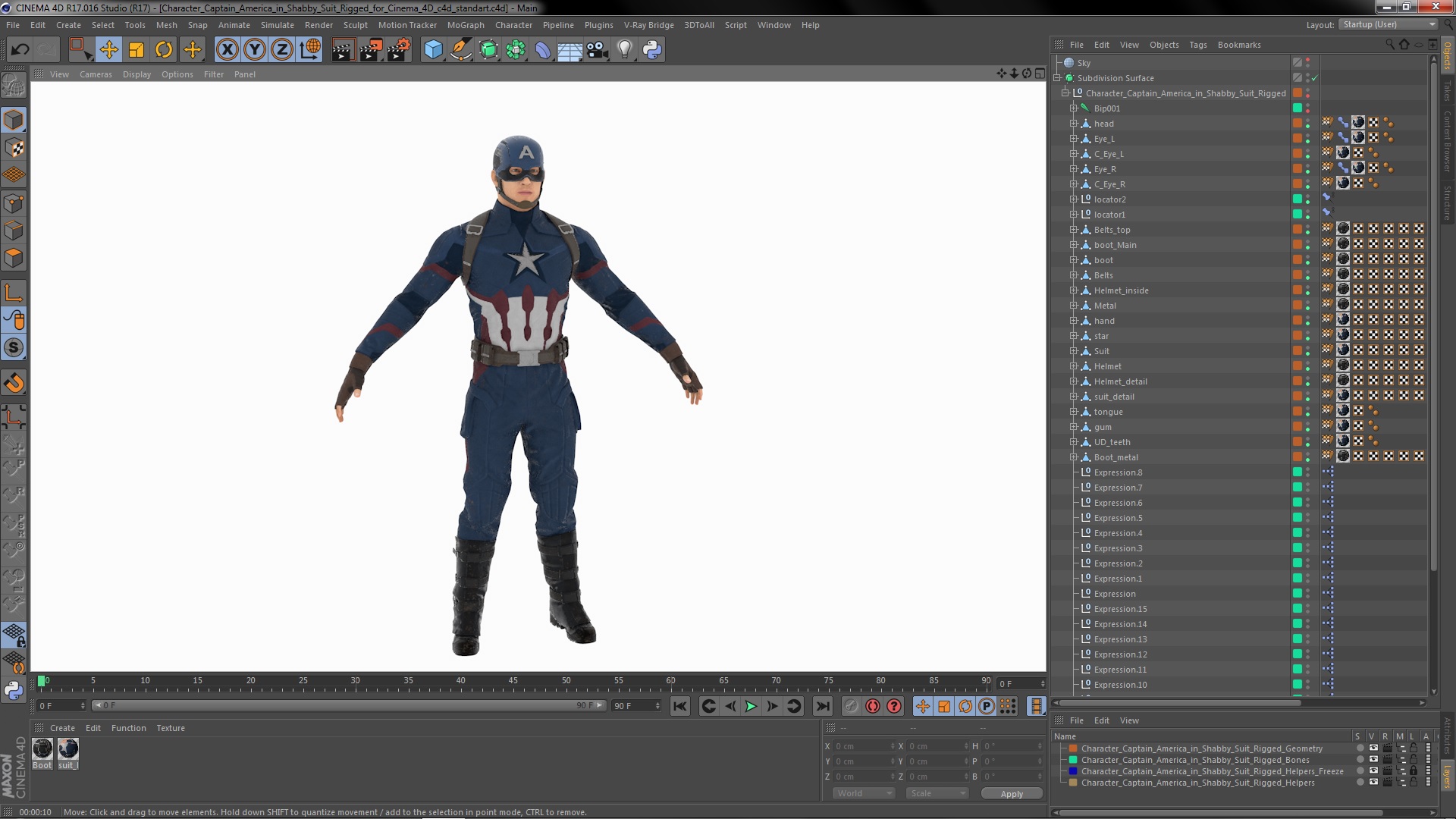Open the Simulate menu
The image size is (1456, 819).
pyautogui.click(x=278, y=25)
